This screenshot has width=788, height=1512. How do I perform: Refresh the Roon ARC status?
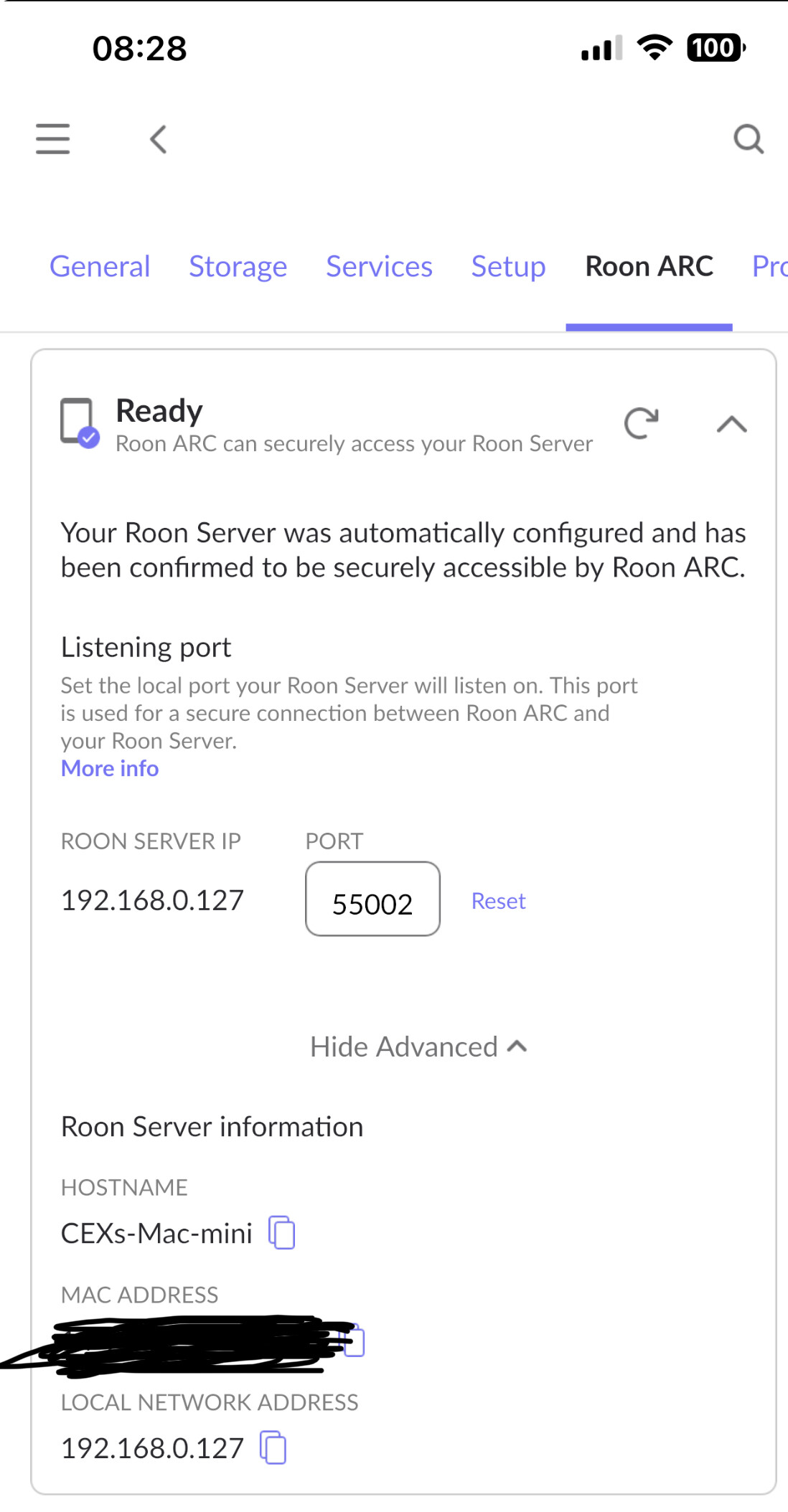point(641,423)
